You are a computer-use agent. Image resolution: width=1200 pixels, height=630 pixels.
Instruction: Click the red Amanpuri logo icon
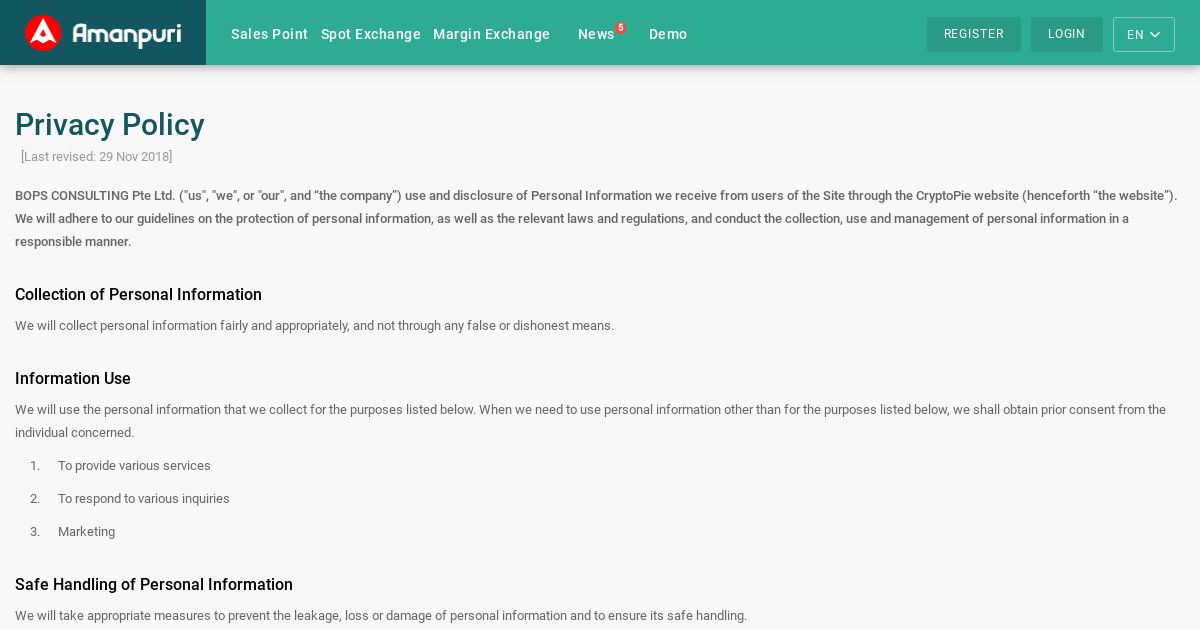click(x=43, y=33)
